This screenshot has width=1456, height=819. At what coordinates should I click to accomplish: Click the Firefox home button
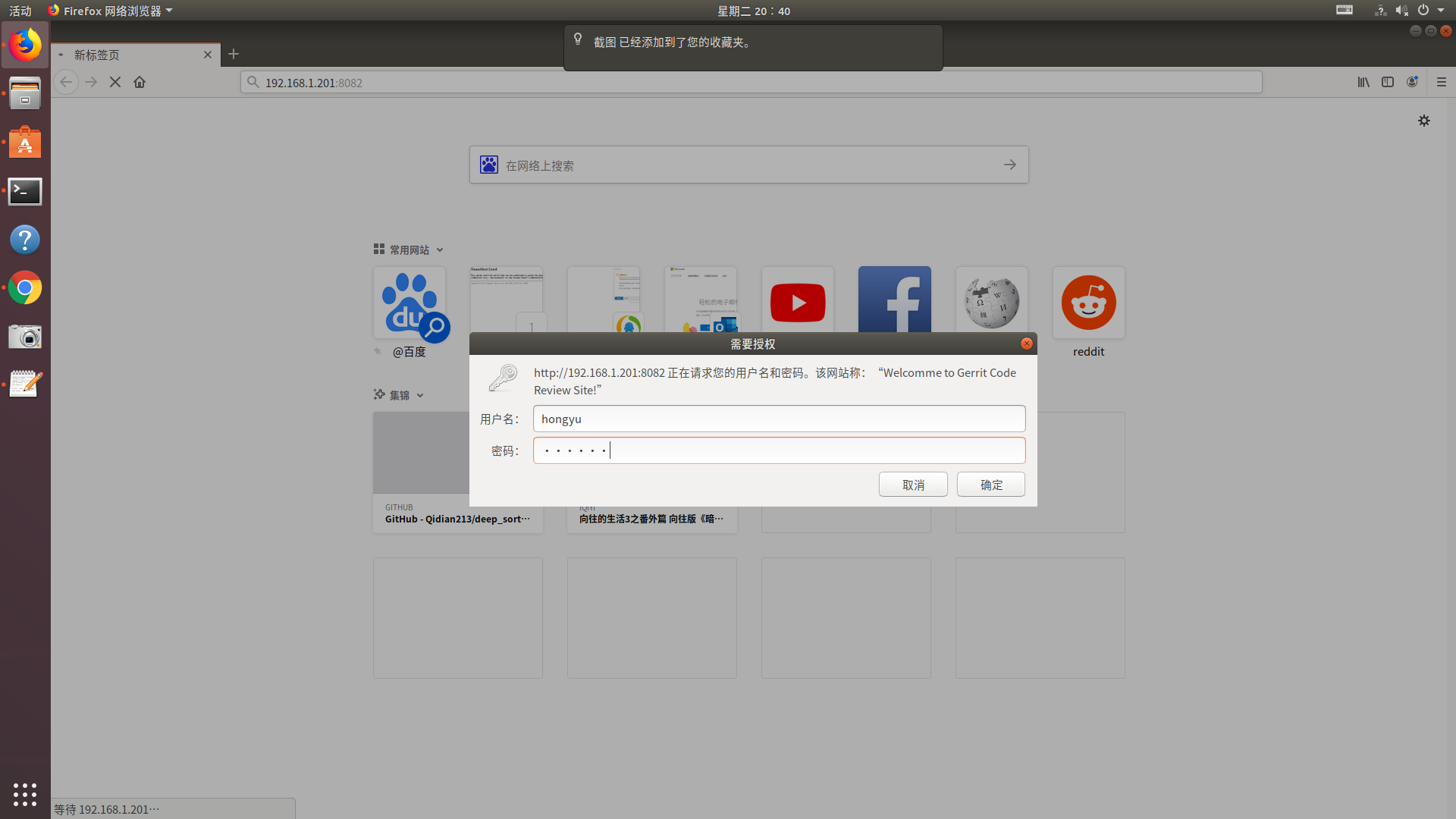[140, 82]
